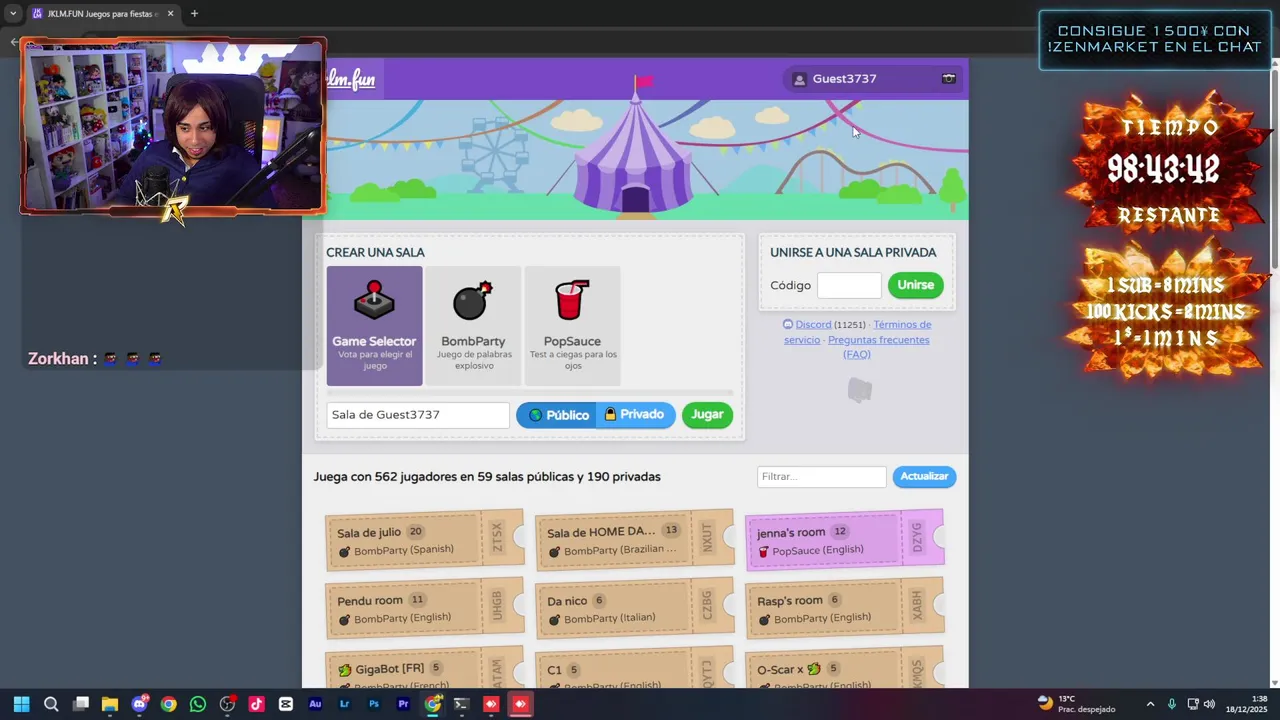Set the room visibility to Público

click(x=558, y=415)
